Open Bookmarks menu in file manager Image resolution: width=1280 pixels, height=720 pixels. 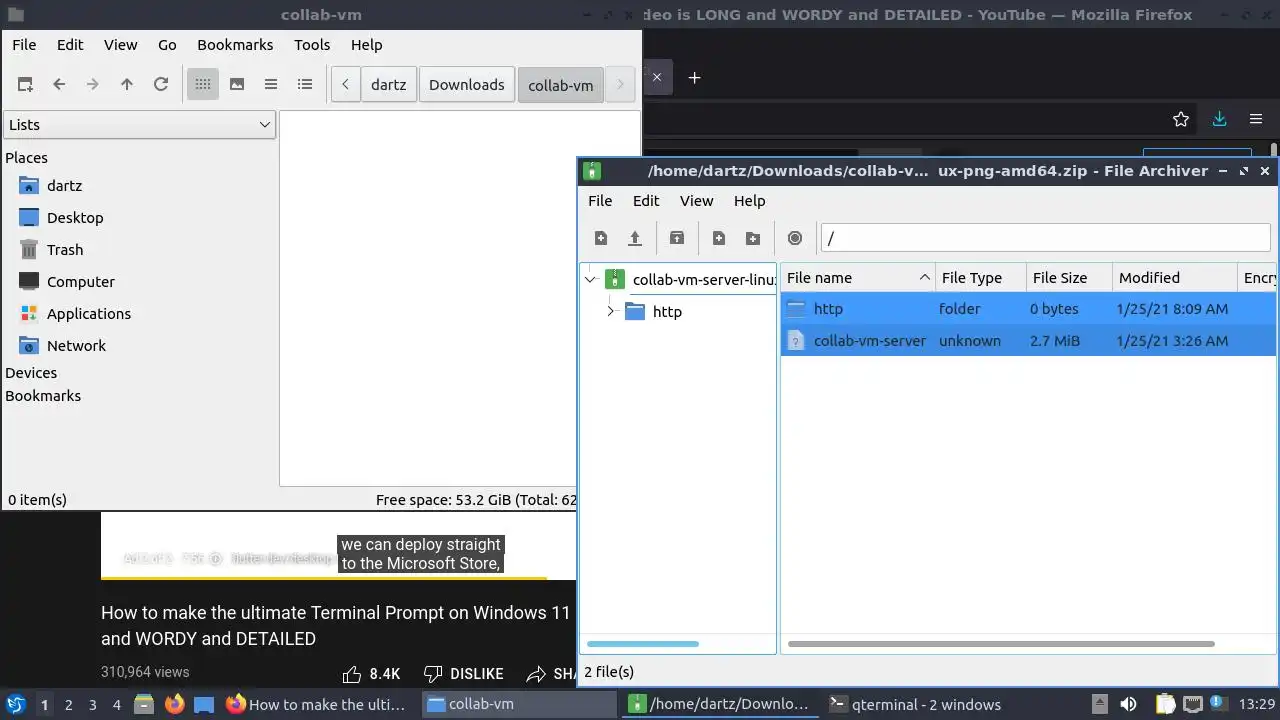tap(235, 45)
